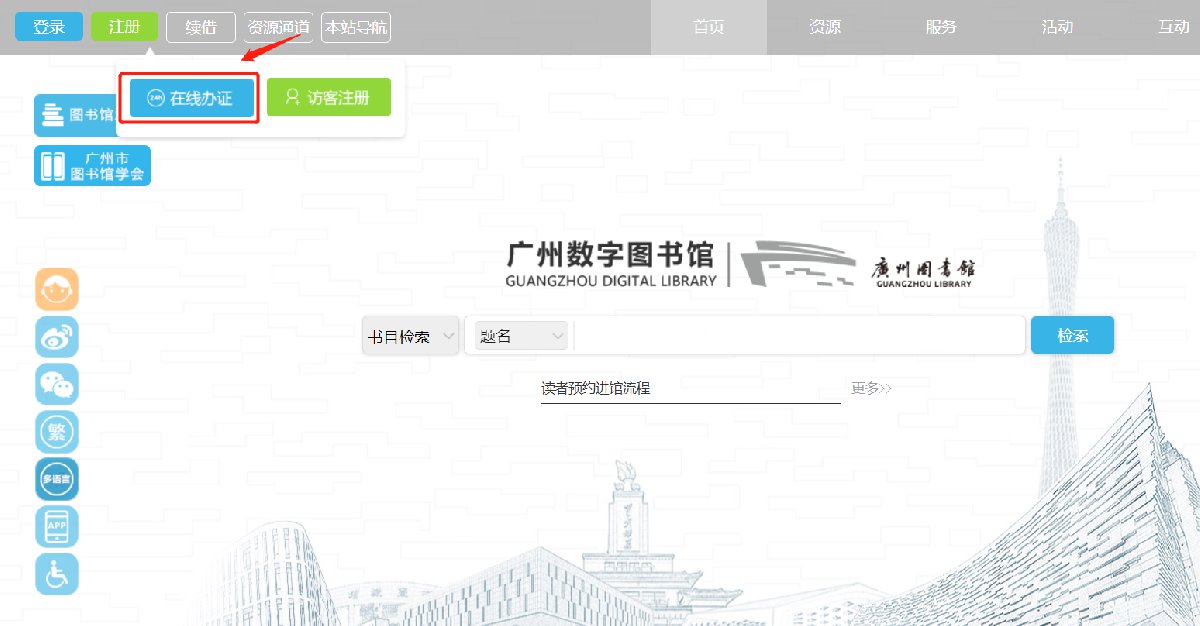The image size is (1200, 626).
Task: Switch to traditional Chinese 繁 icon
Action: (x=57, y=432)
